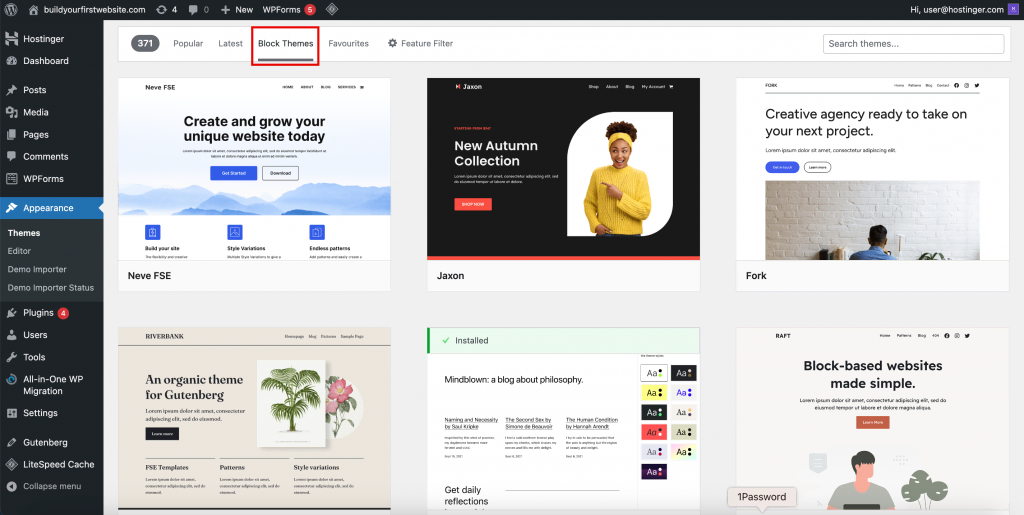The height and width of the screenshot is (515, 1024).
Task: Select the Neve FSE theme preview
Action: point(254,168)
